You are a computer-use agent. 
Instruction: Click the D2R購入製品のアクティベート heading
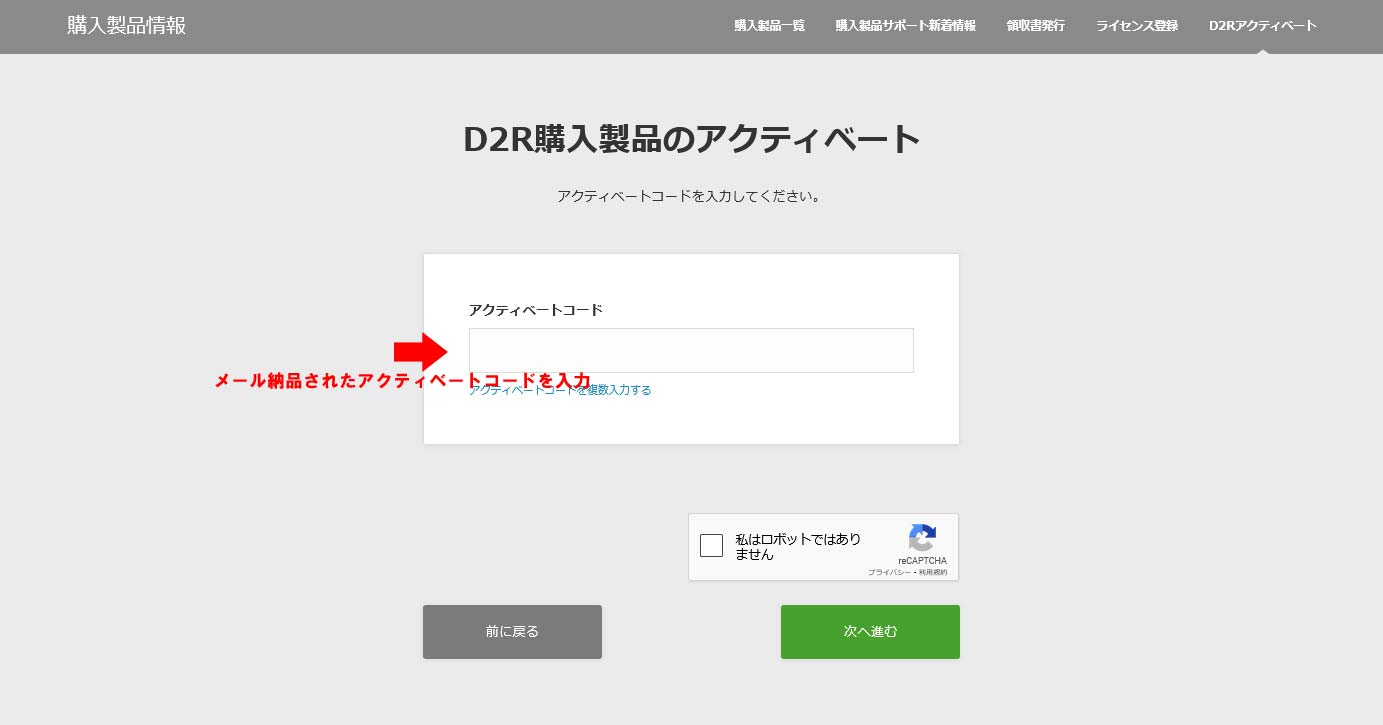pos(691,140)
